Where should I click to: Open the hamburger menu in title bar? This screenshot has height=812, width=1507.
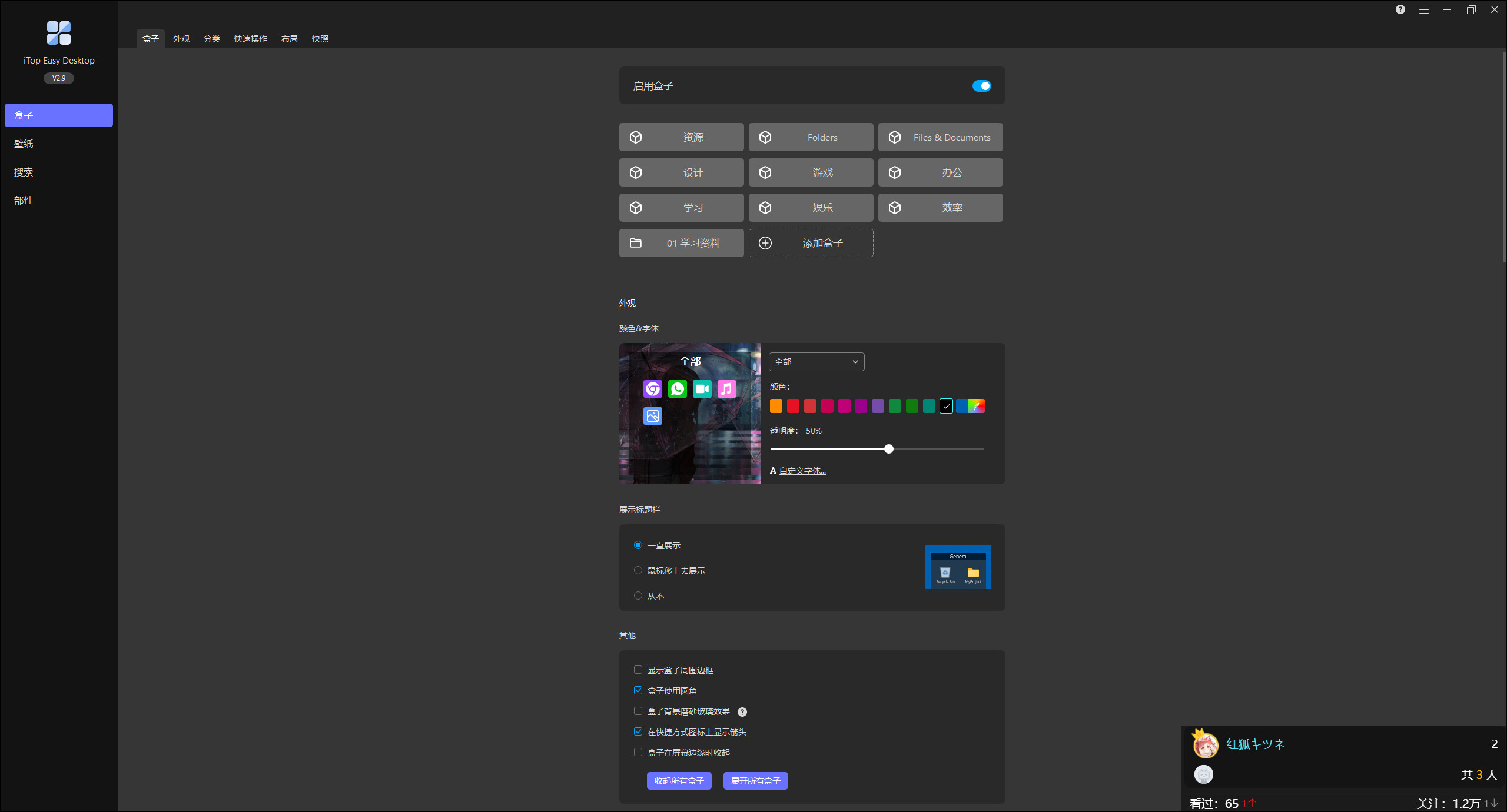[x=1423, y=9]
